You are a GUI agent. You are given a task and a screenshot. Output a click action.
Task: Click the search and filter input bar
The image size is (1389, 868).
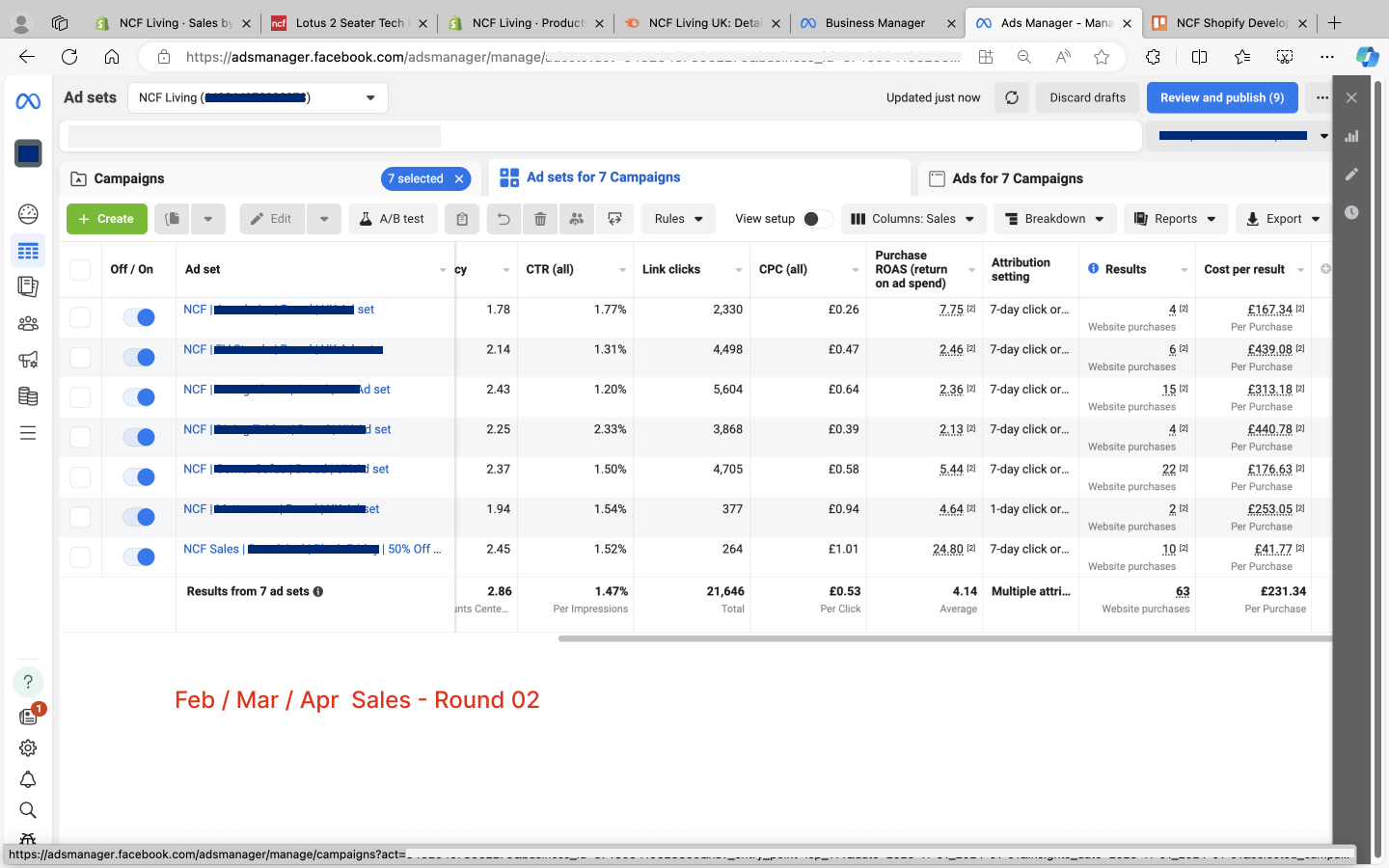click(600, 136)
